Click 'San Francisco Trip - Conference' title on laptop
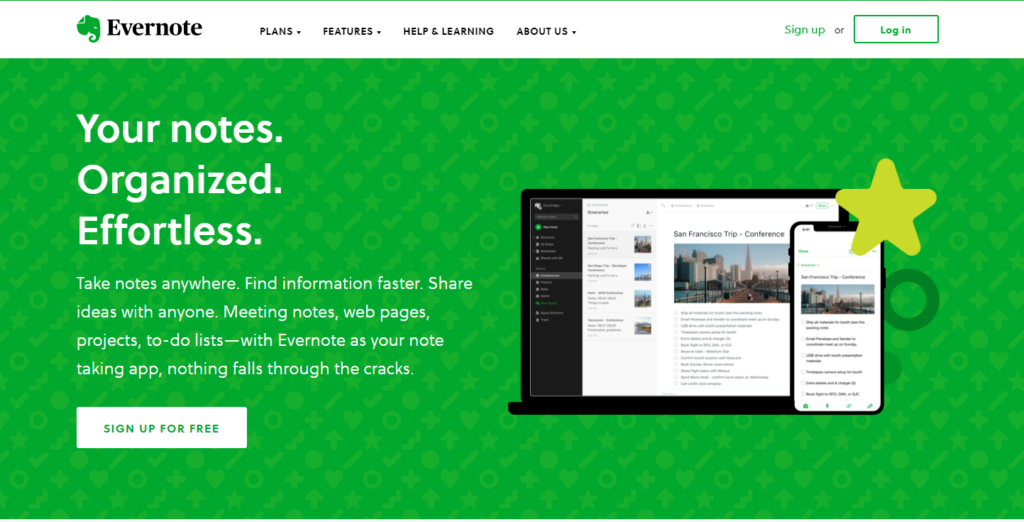Screen dimensions: 1024x522 tap(729, 234)
